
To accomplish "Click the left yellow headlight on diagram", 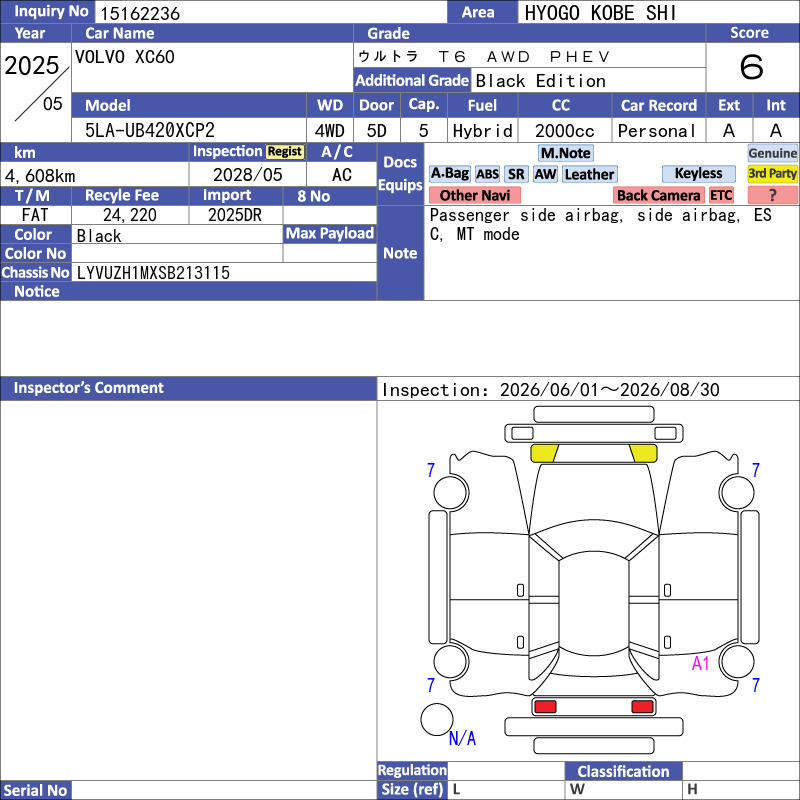I will click(x=544, y=453).
